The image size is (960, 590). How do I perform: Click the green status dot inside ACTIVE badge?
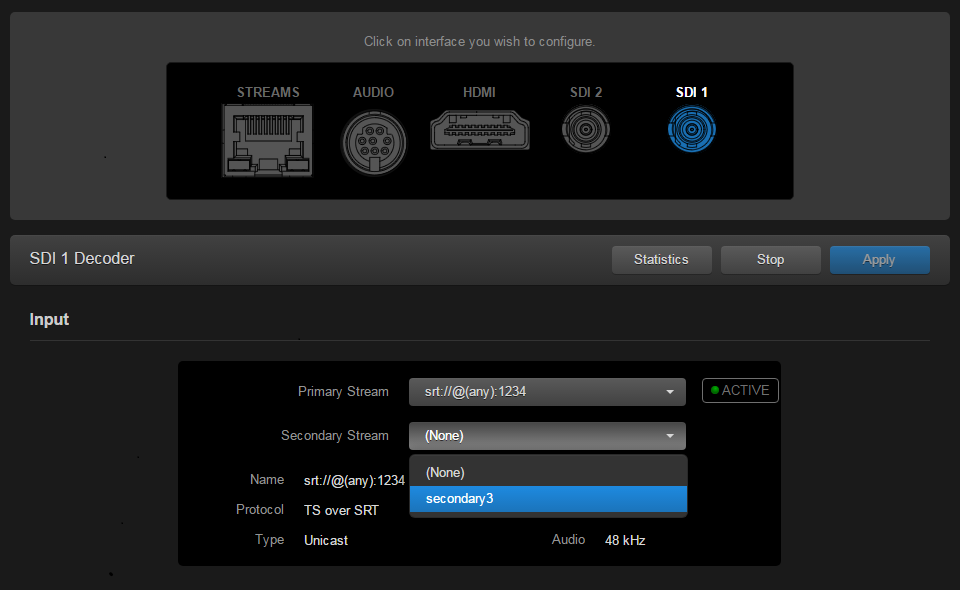point(714,390)
